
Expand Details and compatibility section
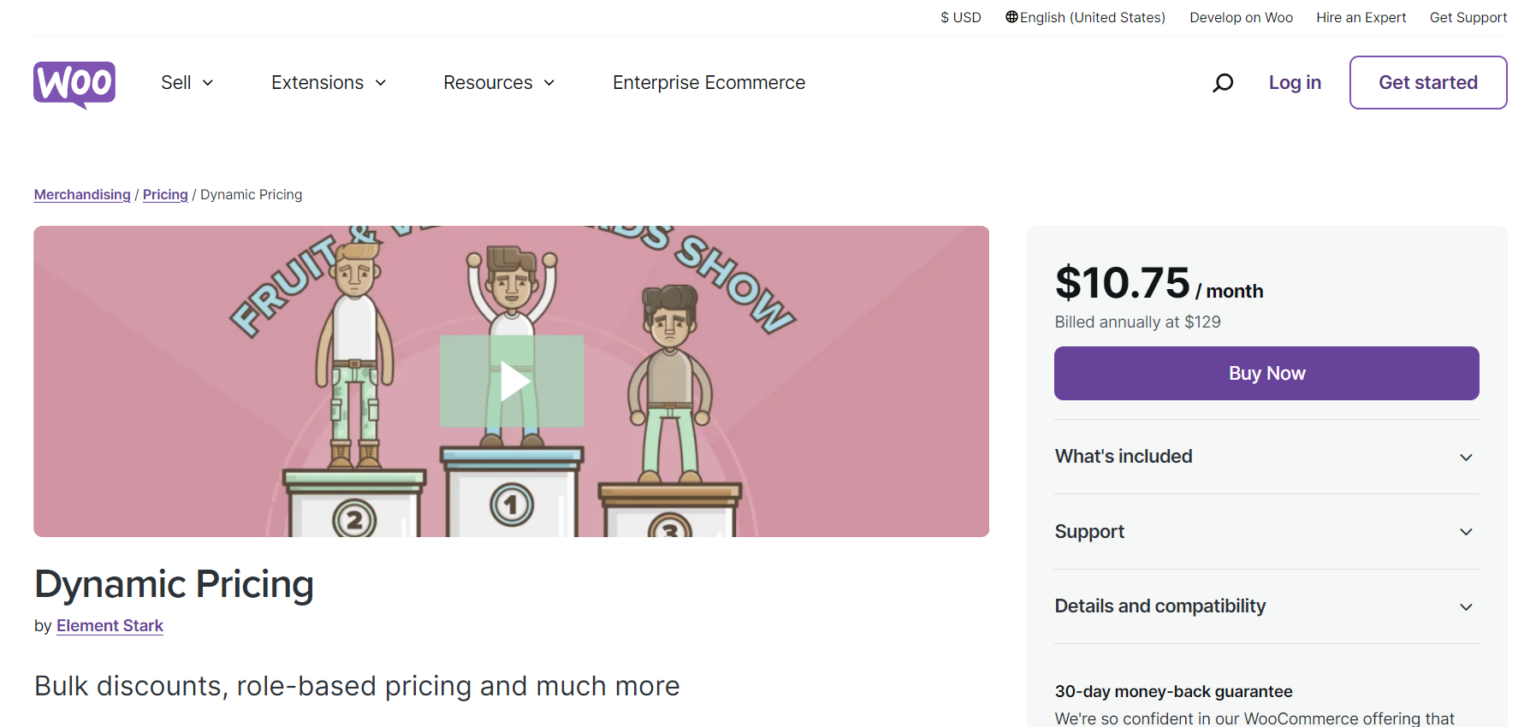[x=1266, y=607]
